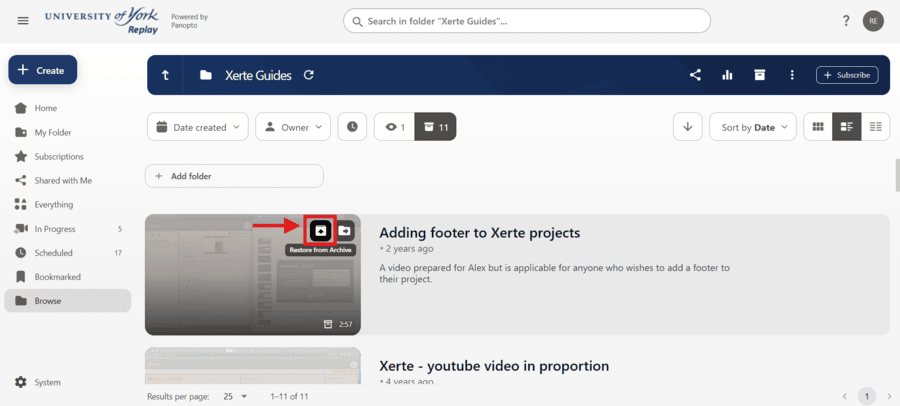Click the page vertical scrollbar
The height and width of the screenshot is (406, 900).
click(x=898, y=174)
